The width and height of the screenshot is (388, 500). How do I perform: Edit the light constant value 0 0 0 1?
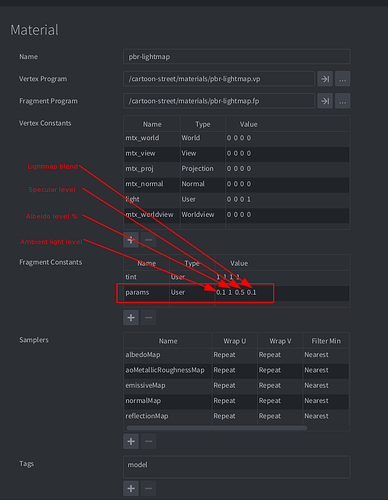point(239,199)
